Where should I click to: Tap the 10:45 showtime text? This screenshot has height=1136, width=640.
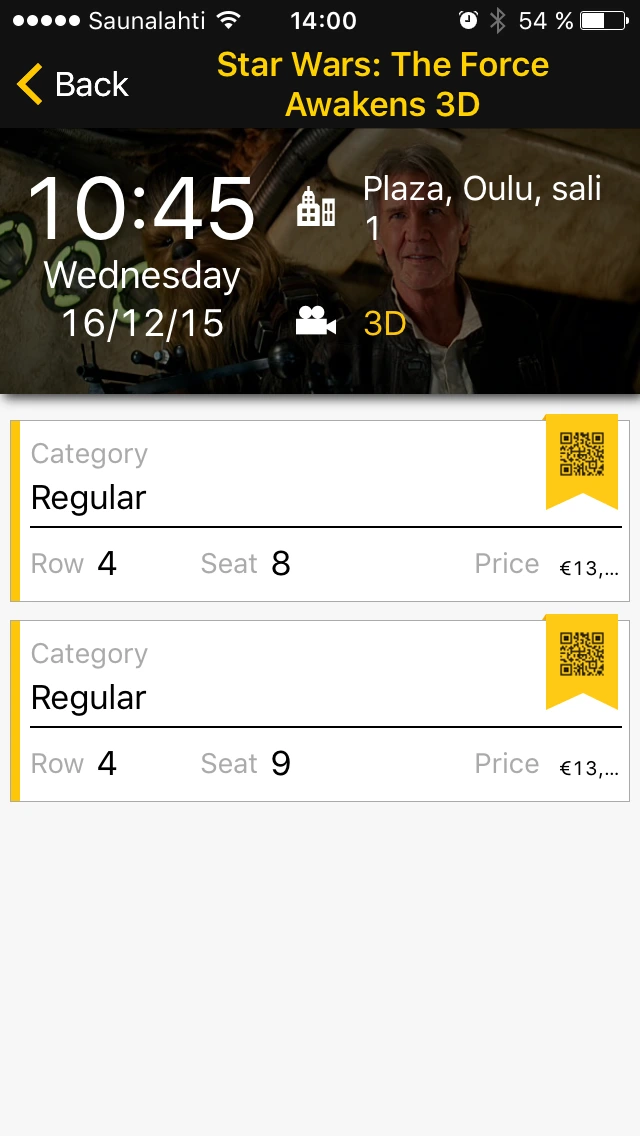[141, 209]
